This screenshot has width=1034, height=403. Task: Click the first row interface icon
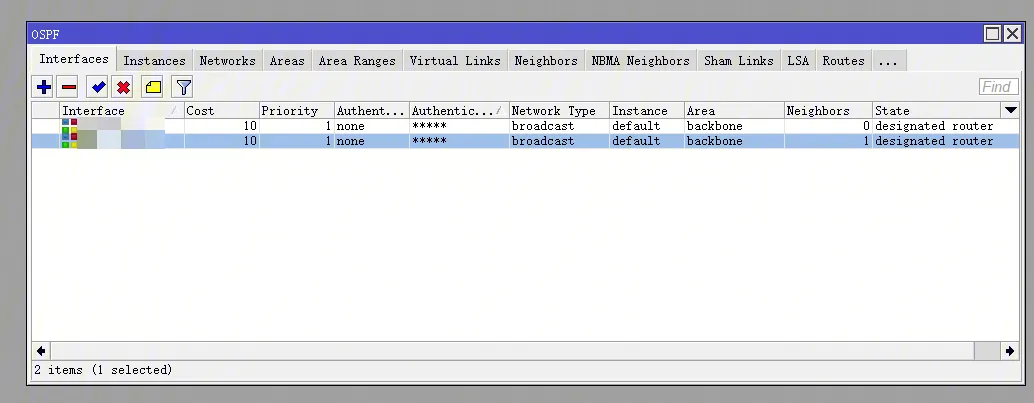(69, 126)
